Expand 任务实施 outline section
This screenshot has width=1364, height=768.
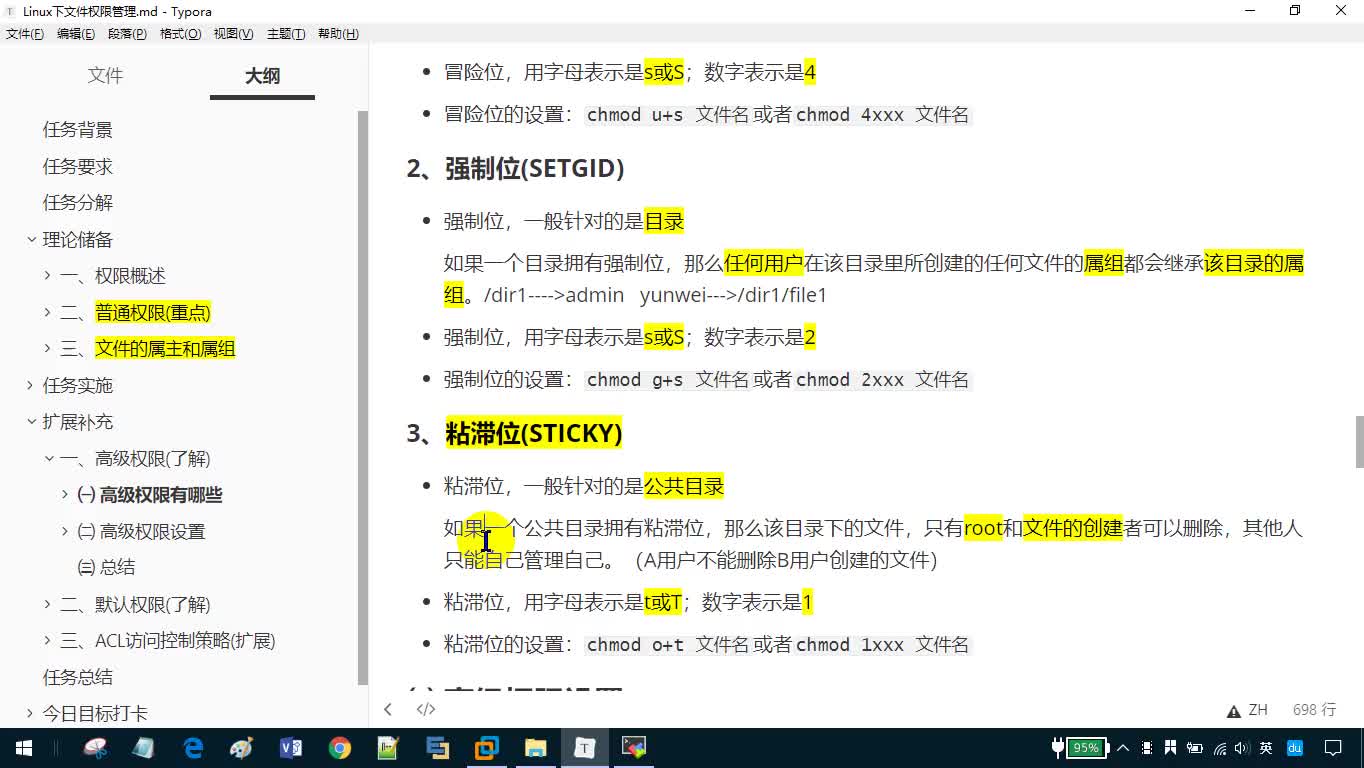click(31, 385)
